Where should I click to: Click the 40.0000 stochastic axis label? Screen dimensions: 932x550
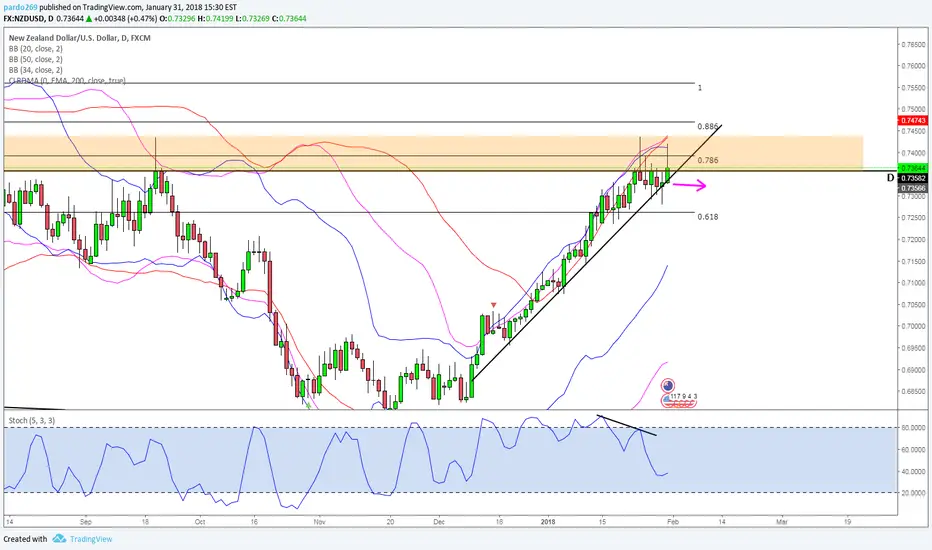913,472
